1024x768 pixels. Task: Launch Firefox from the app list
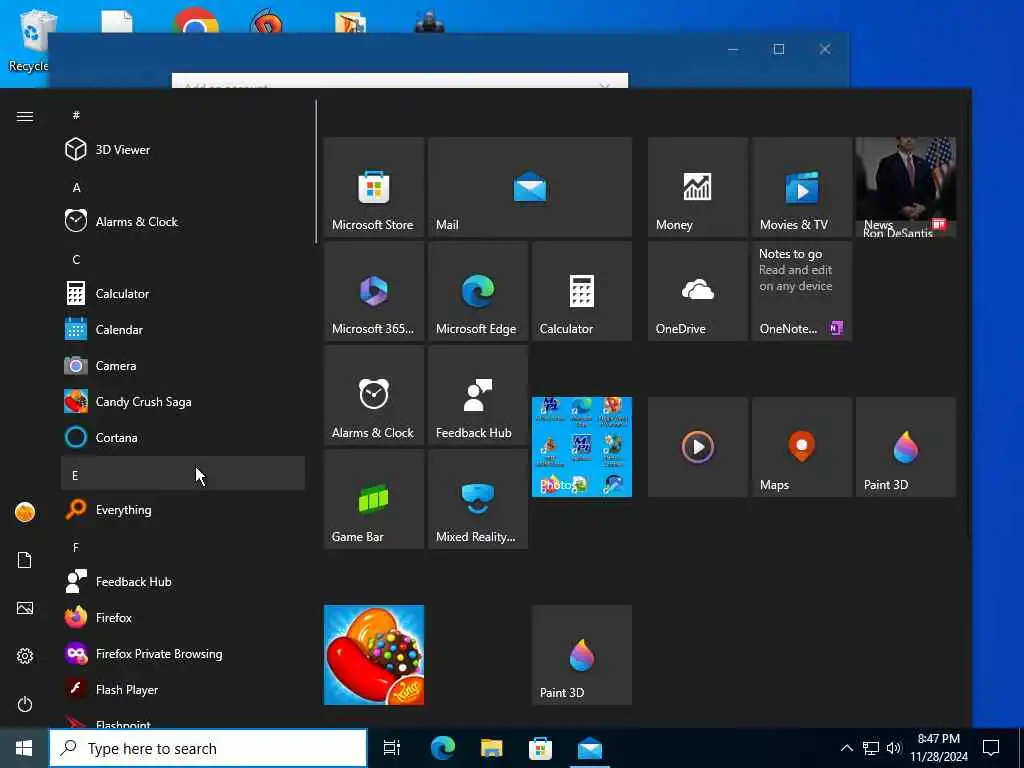[183, 617]
